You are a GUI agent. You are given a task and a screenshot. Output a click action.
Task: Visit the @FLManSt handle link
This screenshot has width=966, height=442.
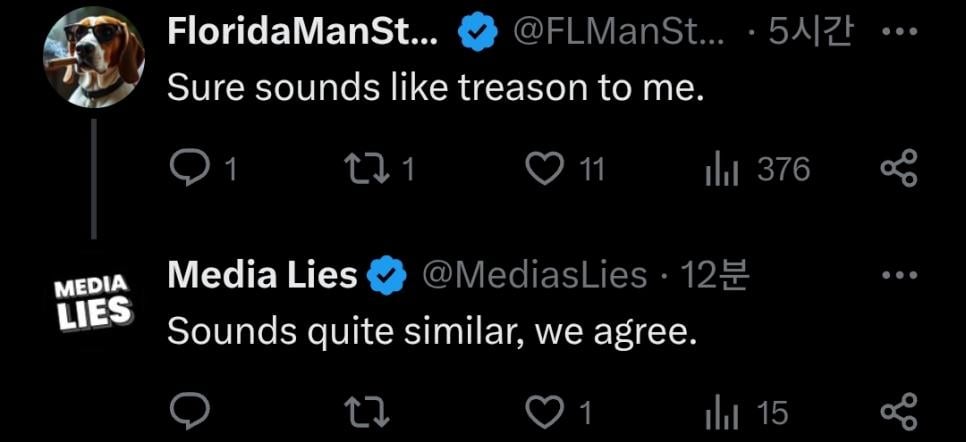[618, 34]
